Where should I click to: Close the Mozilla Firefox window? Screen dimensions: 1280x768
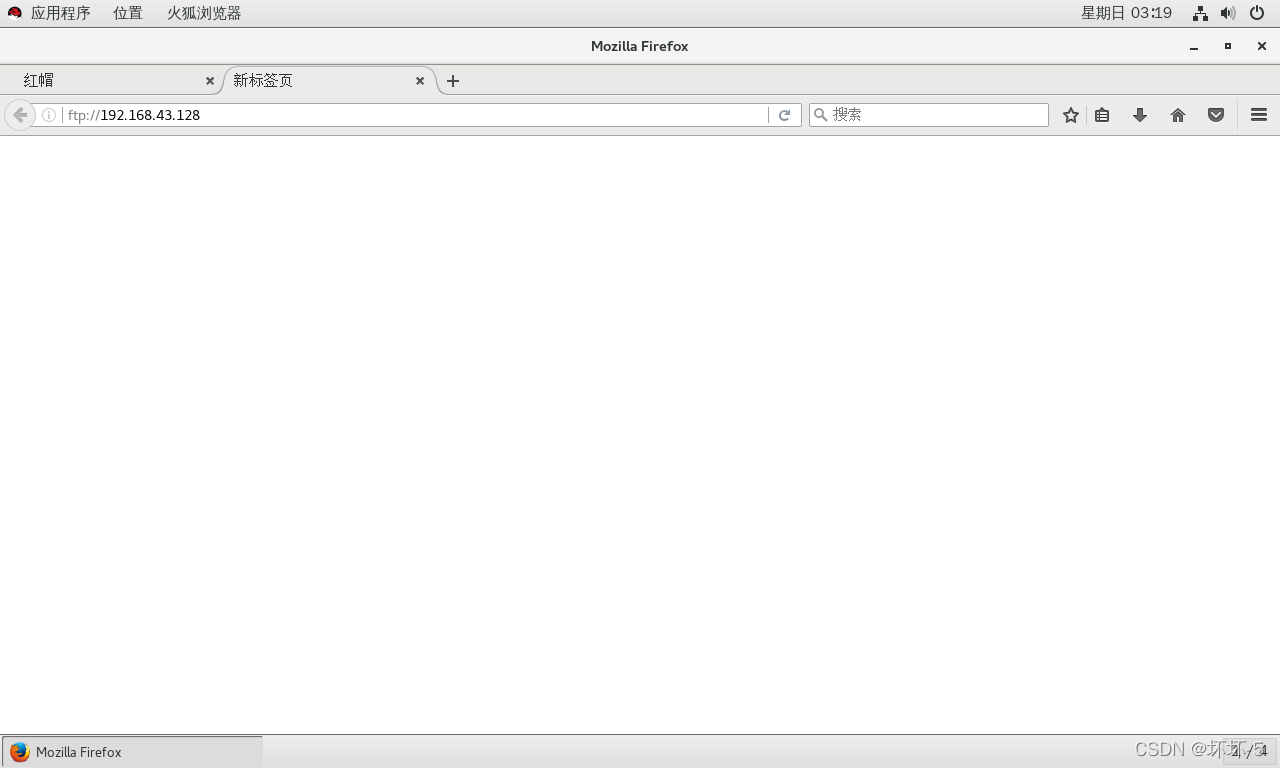(x=1262, y=46)
